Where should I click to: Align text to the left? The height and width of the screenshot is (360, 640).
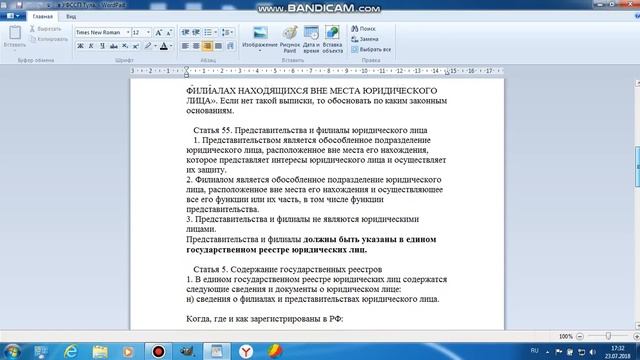pyautogui.click(x=185, y=46)
